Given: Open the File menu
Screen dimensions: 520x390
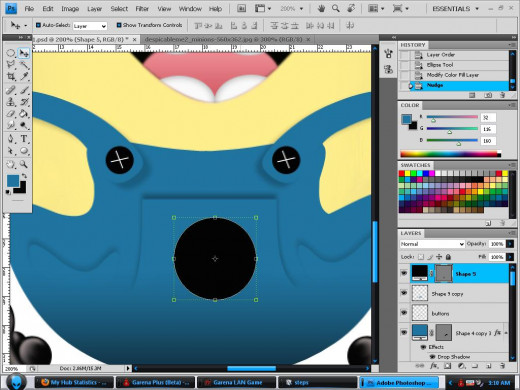Looking at the screenshot, I should coord(29,9).
